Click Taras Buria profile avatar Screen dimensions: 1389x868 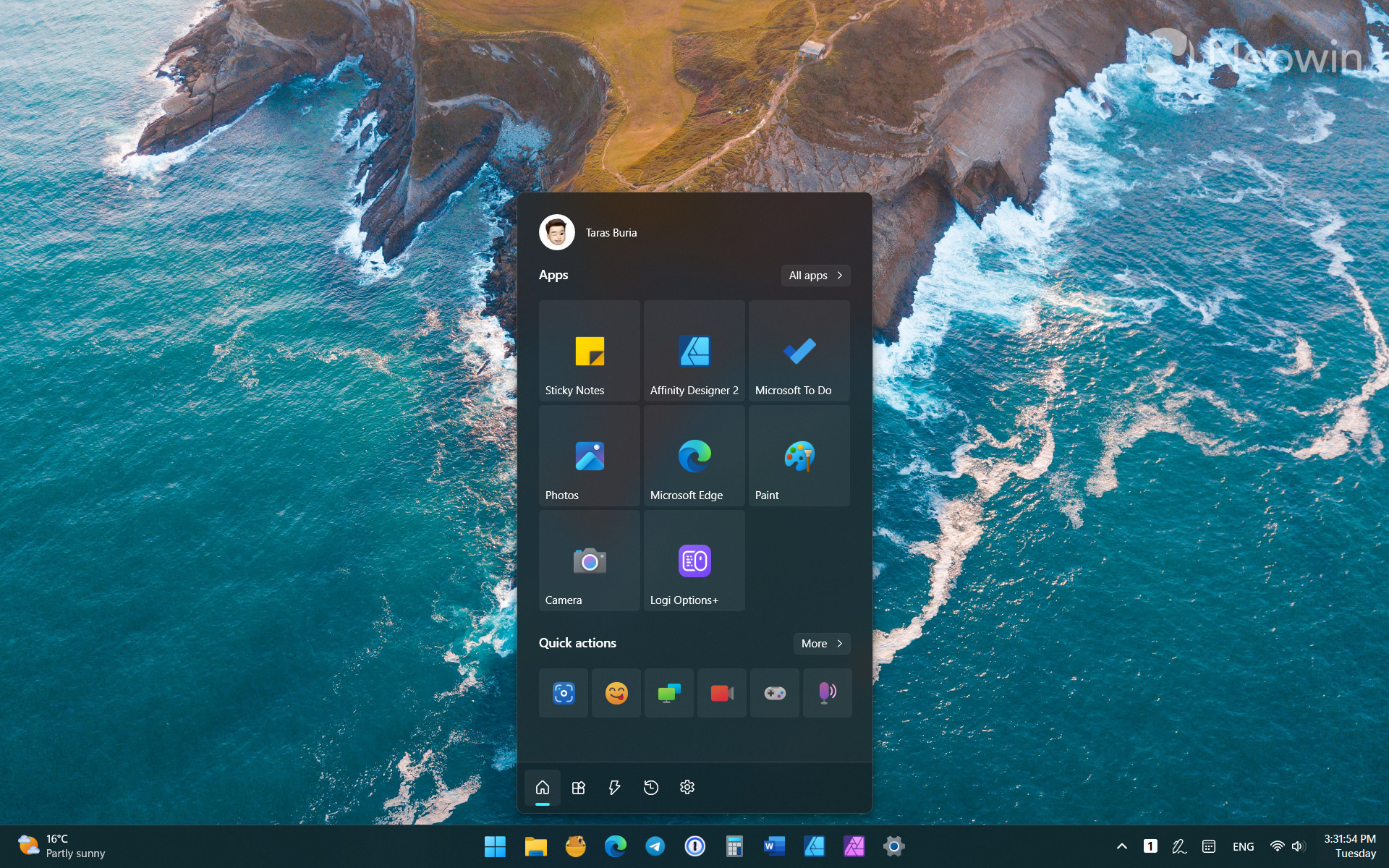pyautogui.click(x=556, y=232)
